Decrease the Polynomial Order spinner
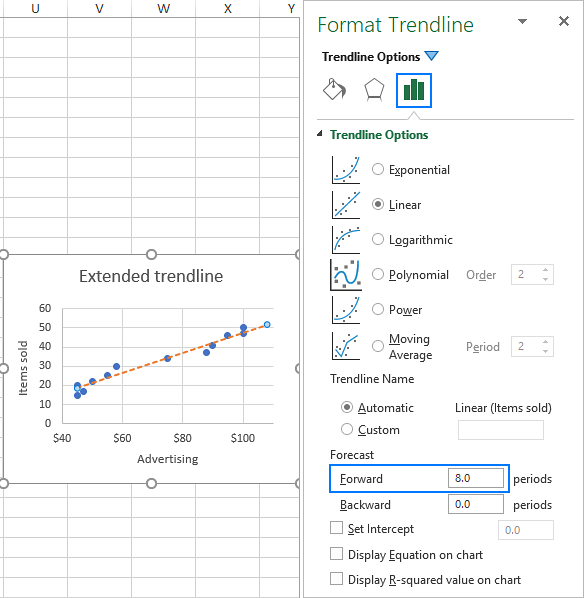The width and height of the screenshot is (585, 598). coord(545,279)
